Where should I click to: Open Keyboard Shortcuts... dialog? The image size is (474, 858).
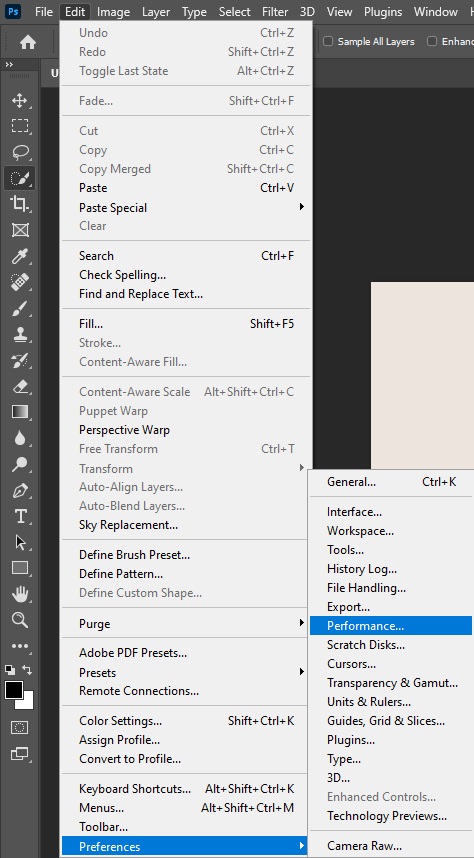[186, 789]
